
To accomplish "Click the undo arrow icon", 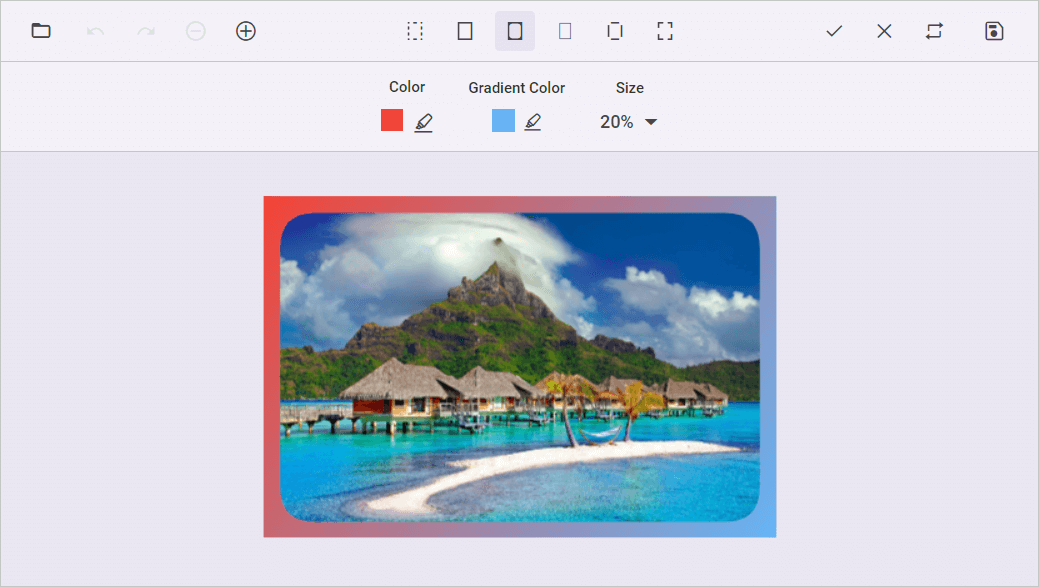I will tap(95, 31).
